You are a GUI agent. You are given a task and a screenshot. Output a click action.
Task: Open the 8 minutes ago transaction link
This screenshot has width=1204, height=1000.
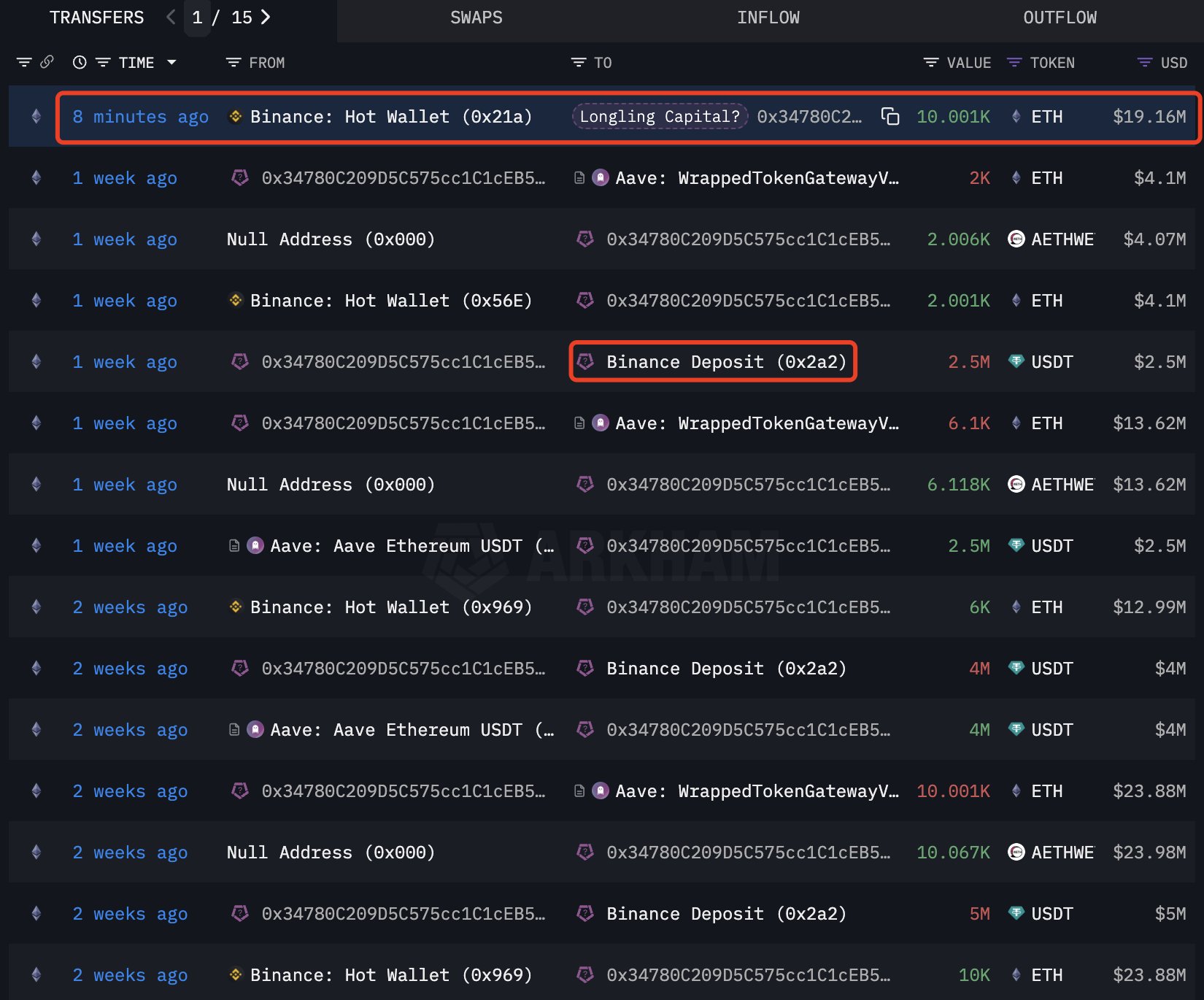coord(140,116)
